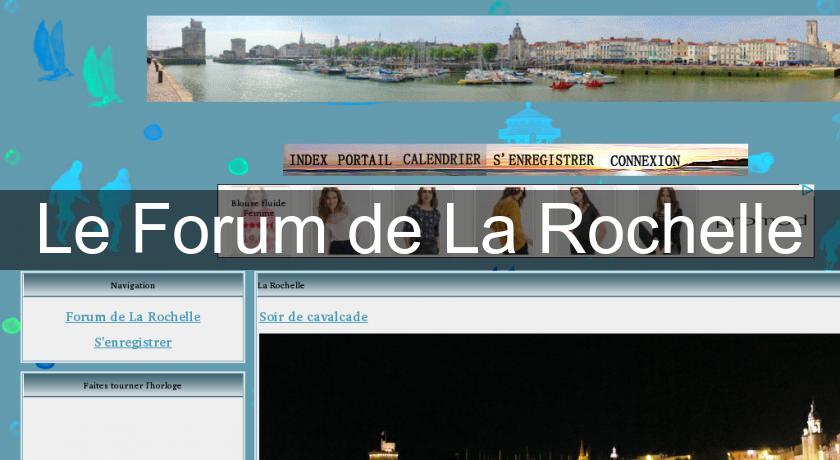Select S'ENREGISTRER in the navigation bar
Image resolution: width=840 pixels, height=460 pixels.
[543, 160]
